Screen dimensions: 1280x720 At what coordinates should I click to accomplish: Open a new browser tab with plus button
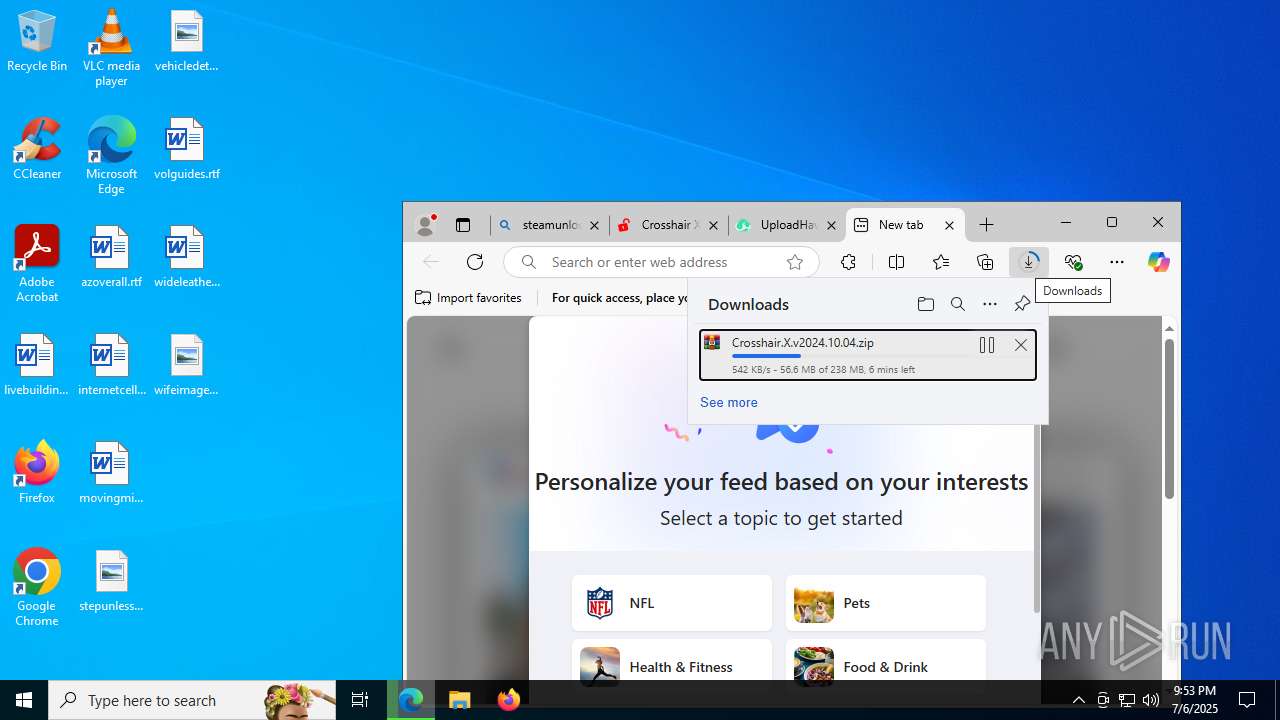tap(987, 225)
